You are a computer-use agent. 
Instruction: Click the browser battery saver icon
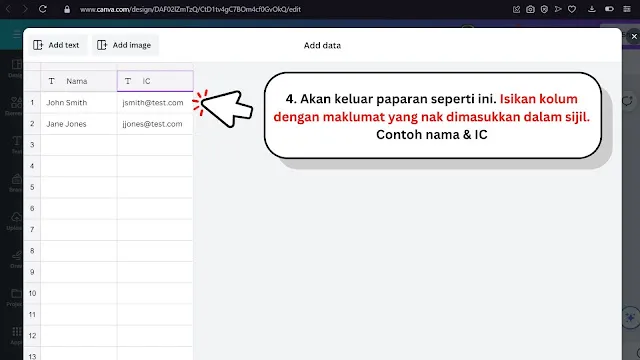click(x=609, y=9)
